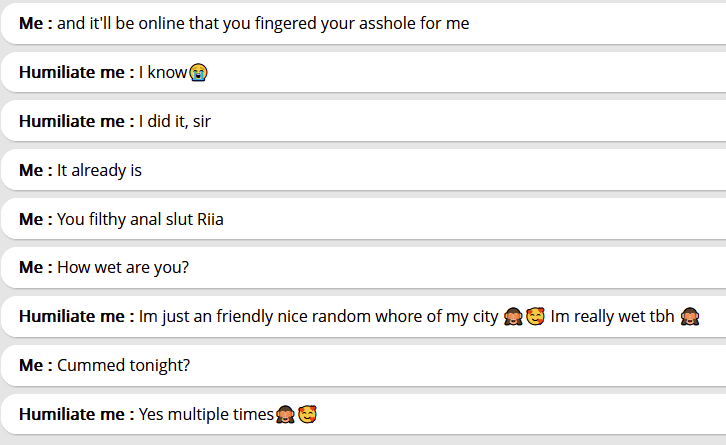Click the monkey emoji after "really wet tbh"
Viewport: 726px width, 445px height.
(x=689, y=317)
